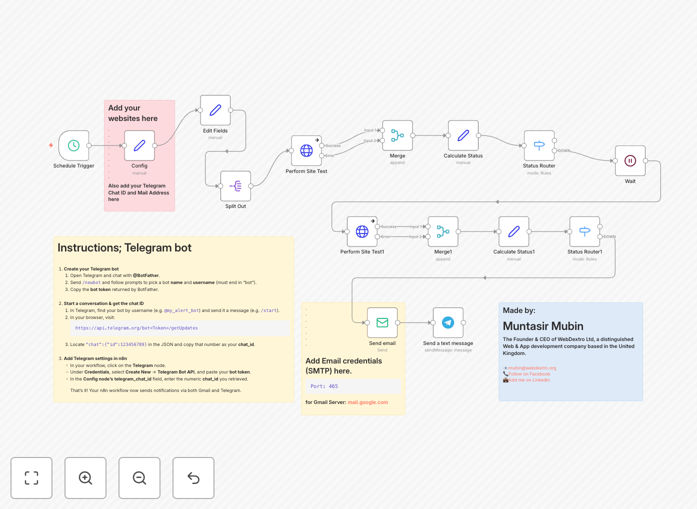The width and height of the screenshot is (697, 509).
Task: Click the api.telegram.org getUpdates URL code block
Action: click(180, 328)
